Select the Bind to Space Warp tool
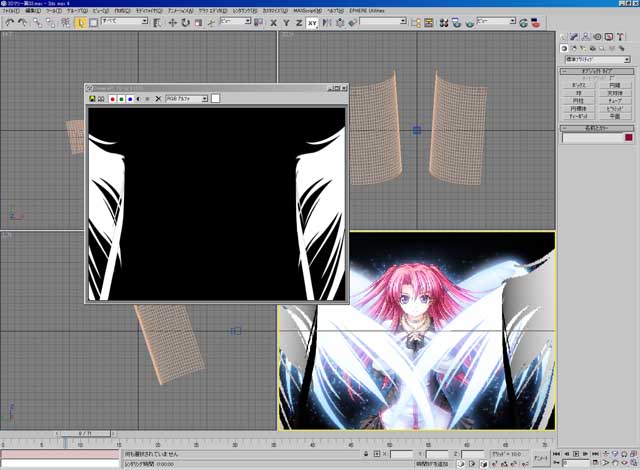The width and height of the screenshot is (640, 470). pyautogui.click(x=65, y=23)
